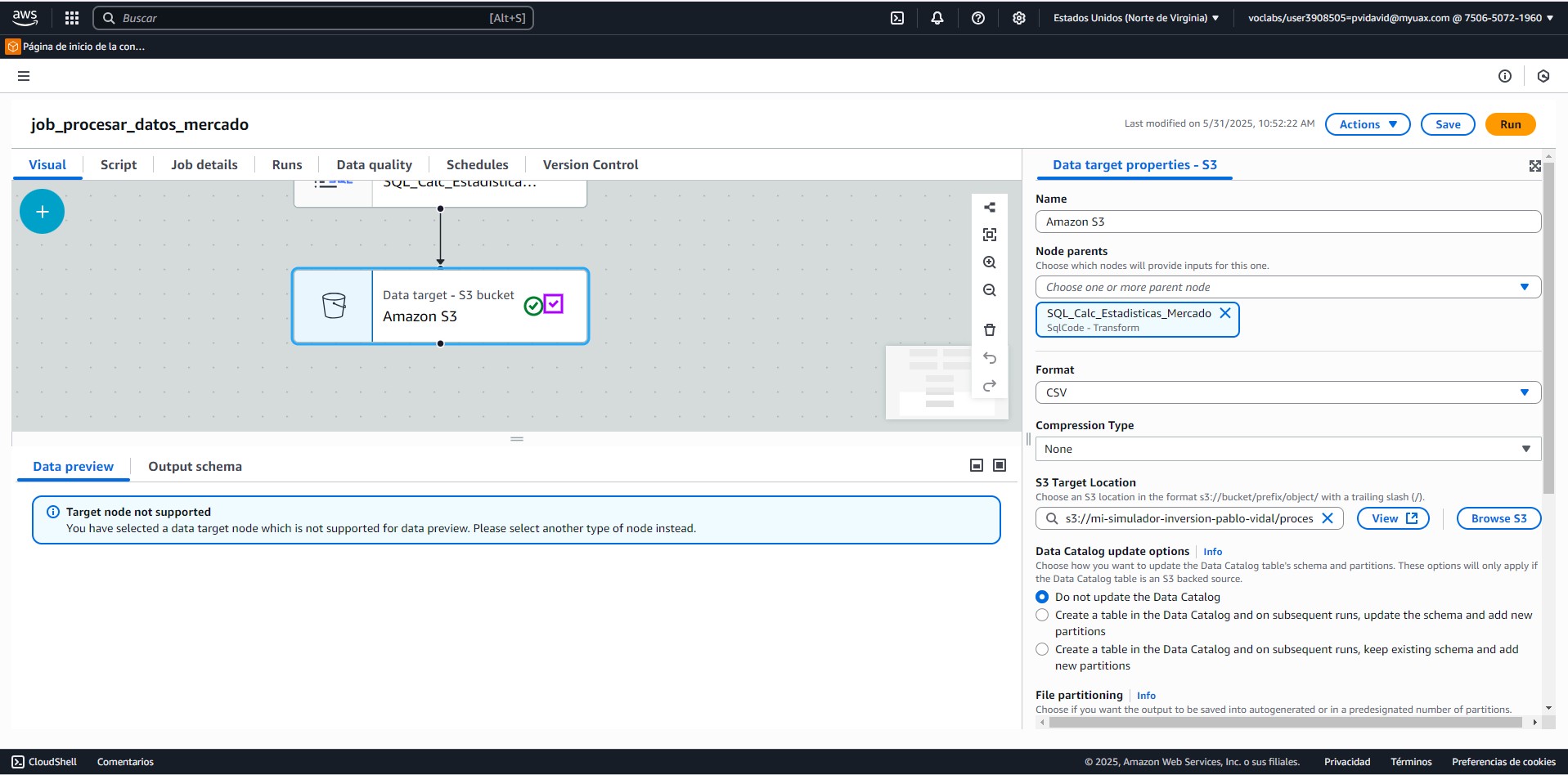This screenshot has height=775, width=1568.
Task: Select create table and update schema option
Action: pos(1042,615)
